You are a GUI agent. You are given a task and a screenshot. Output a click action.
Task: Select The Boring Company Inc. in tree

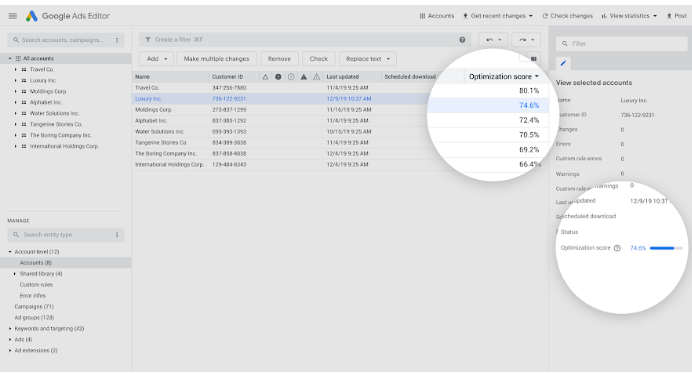tap(60, 135)
